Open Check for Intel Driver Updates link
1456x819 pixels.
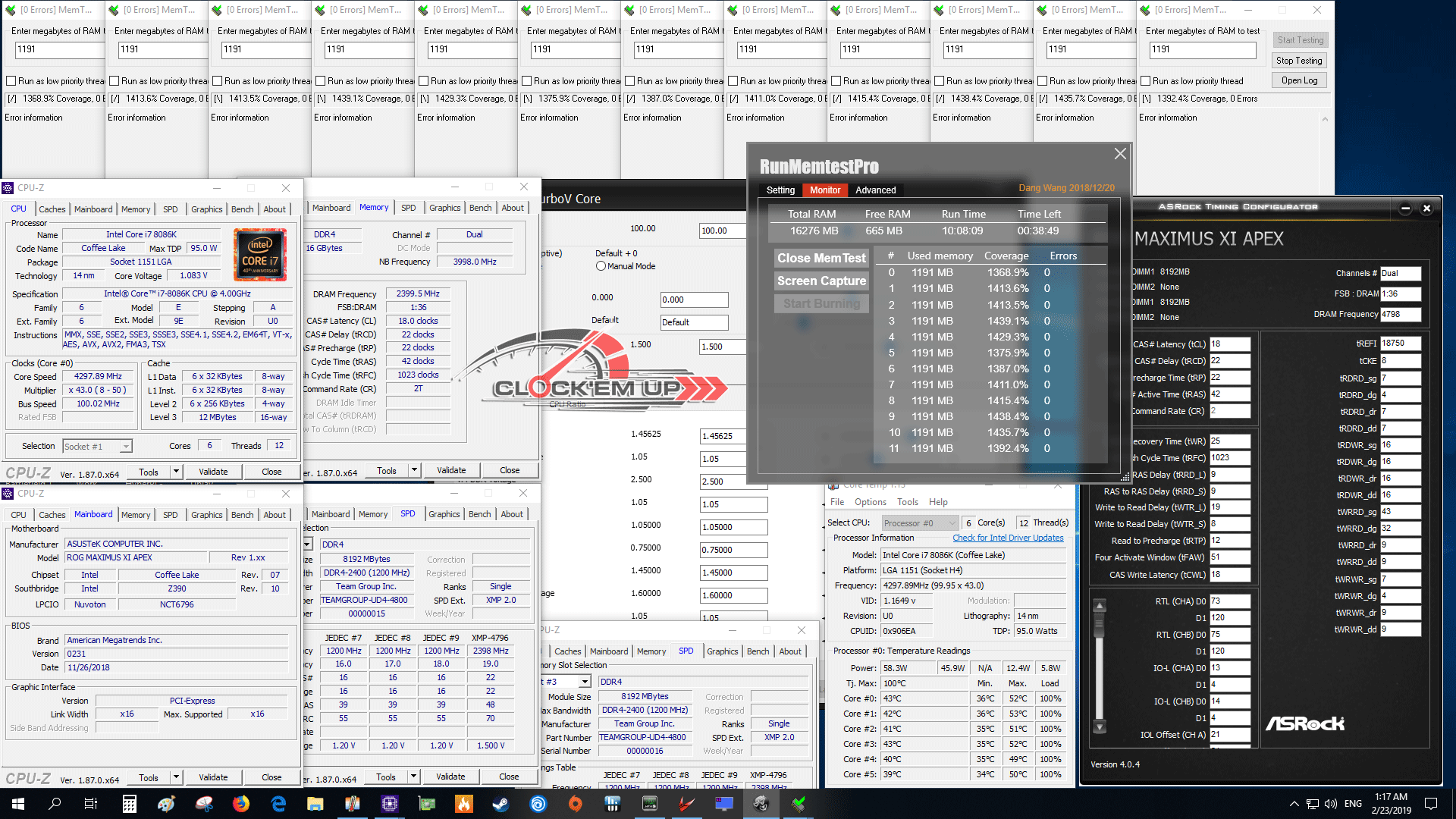click(x=1008, y=538)
